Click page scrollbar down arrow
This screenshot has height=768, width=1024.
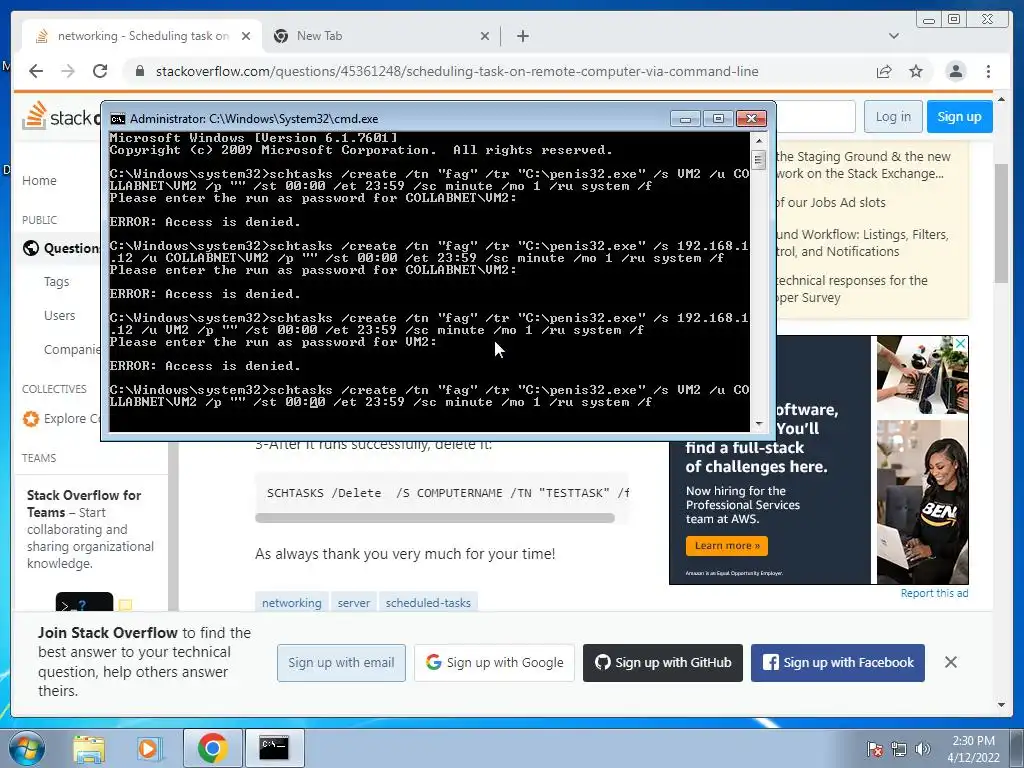(1001, 704)
